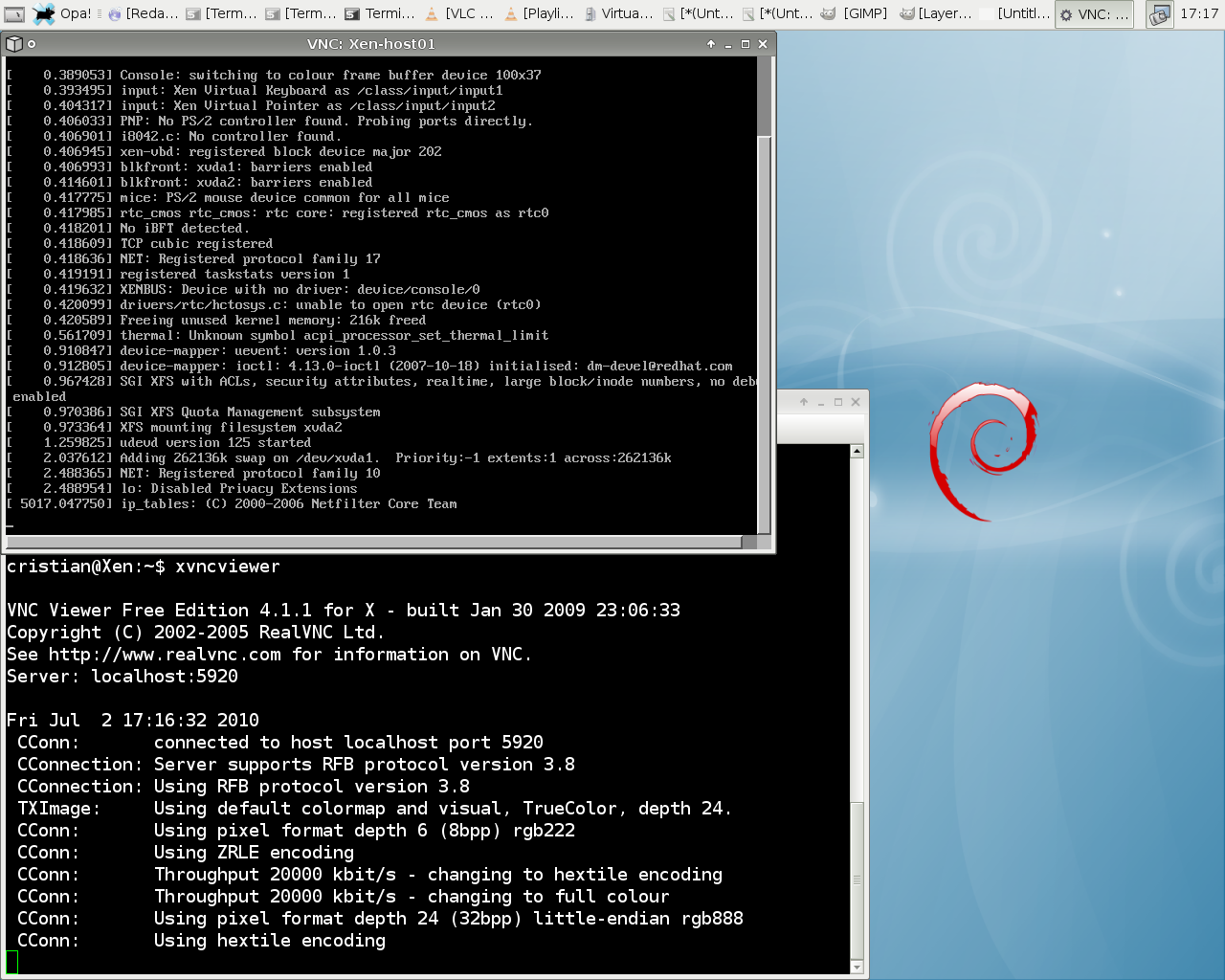Maximize the VNC Xen-host01 window
This screenshot has height=980, width=1225.
click(x=746, y=44)
